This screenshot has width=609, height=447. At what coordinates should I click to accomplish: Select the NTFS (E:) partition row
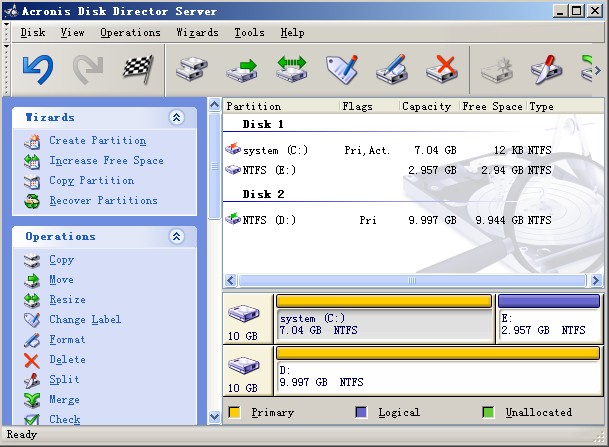[x=388, y=170]
